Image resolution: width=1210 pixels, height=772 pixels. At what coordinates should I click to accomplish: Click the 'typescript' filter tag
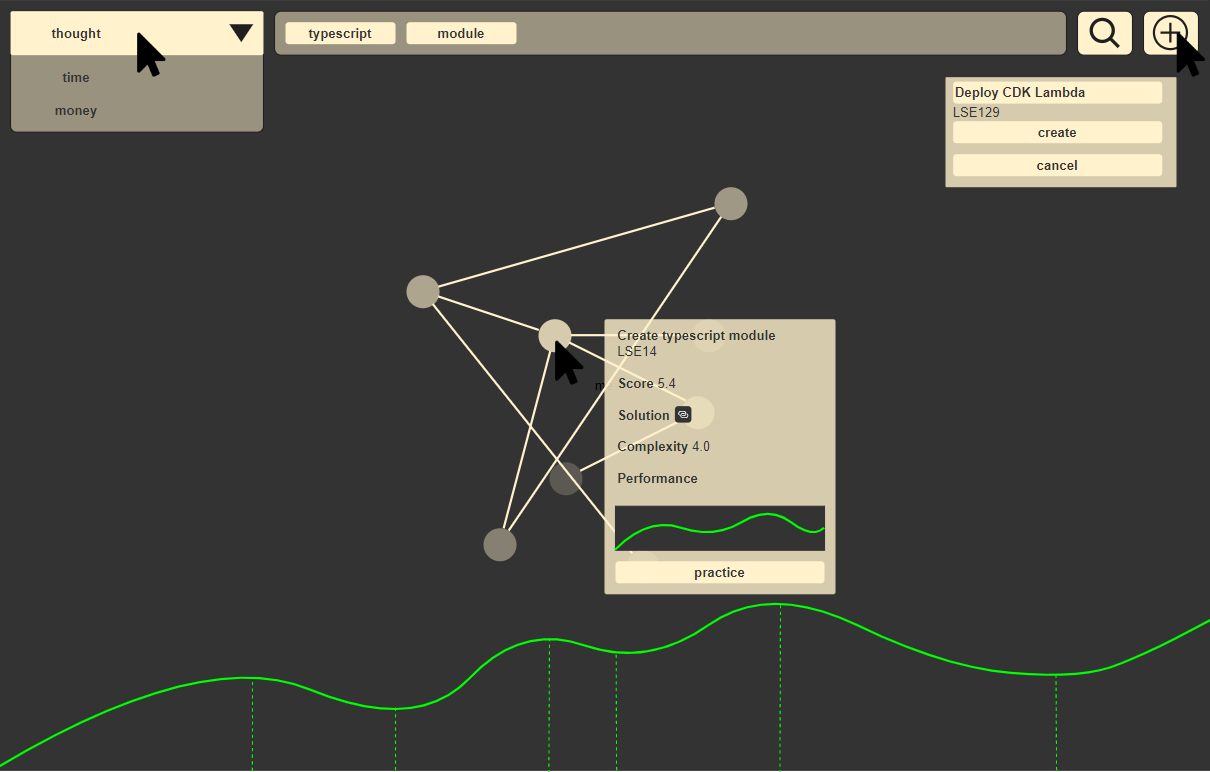click(x=340, y=33)
